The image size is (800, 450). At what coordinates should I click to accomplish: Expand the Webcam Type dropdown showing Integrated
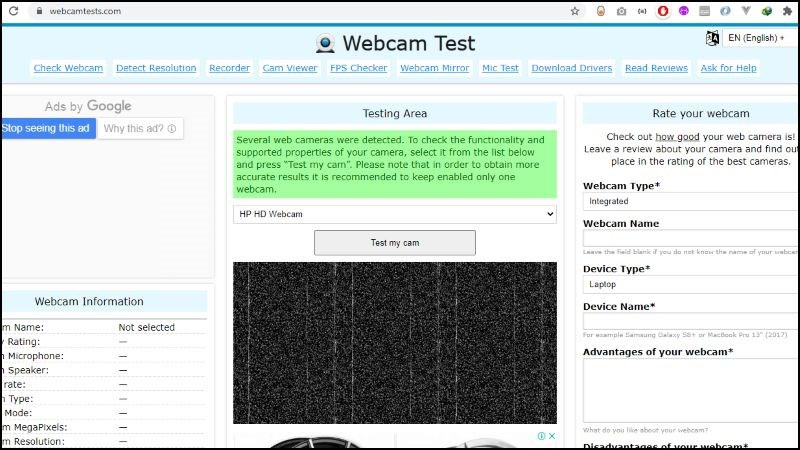point(690,201)
